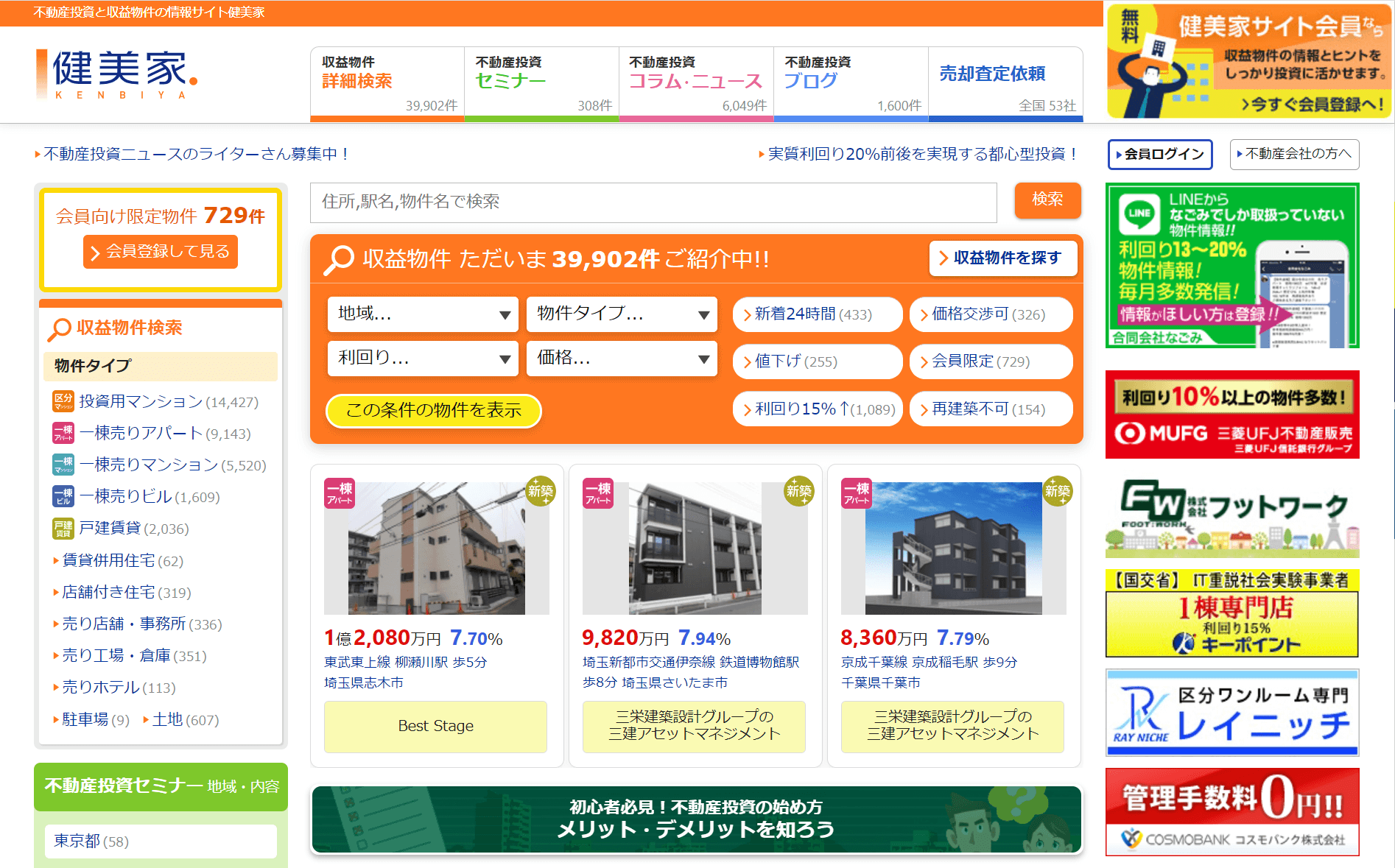Click the 1棟専門店 キーポイント banner

pos(1232,614)
